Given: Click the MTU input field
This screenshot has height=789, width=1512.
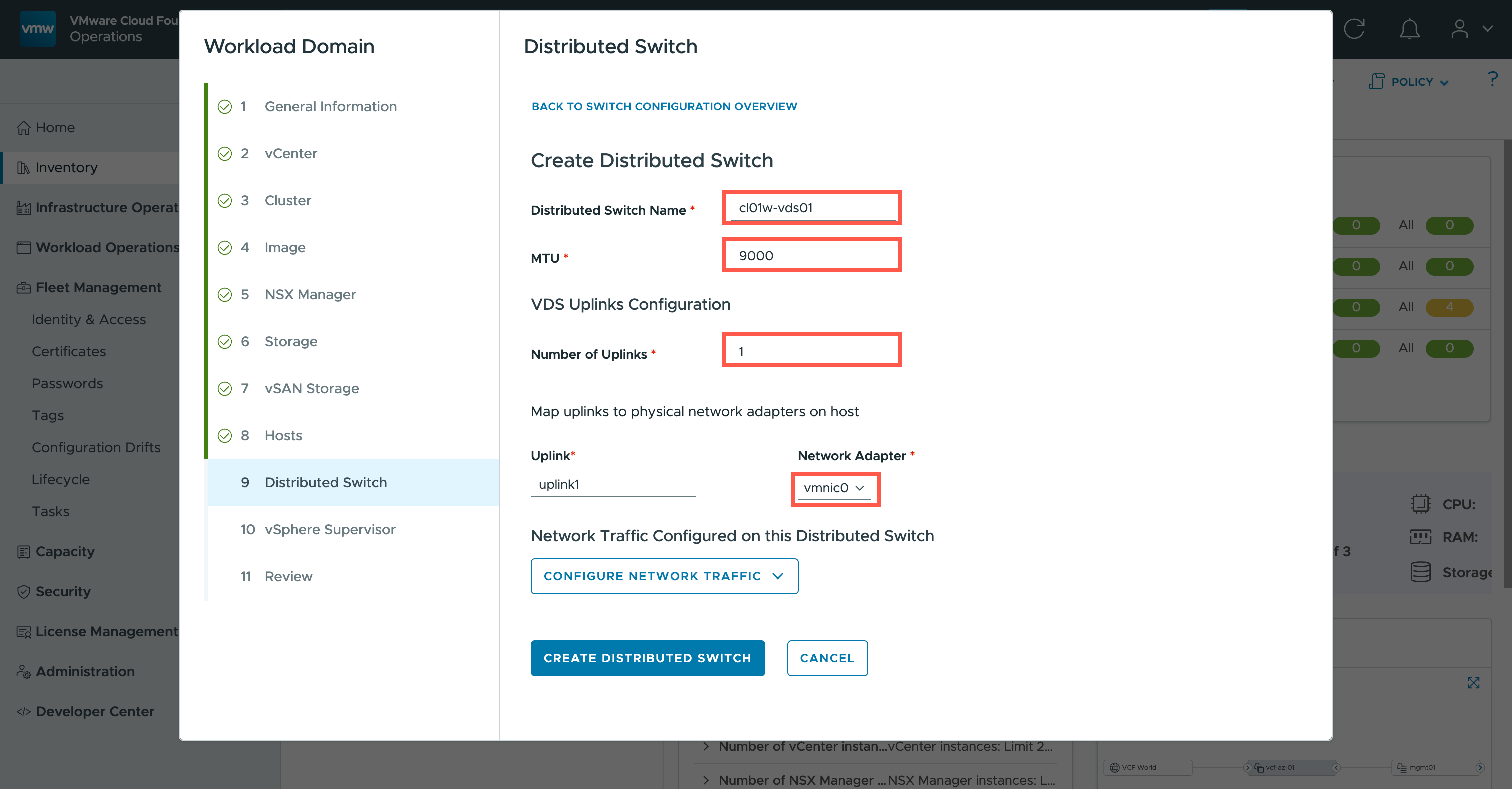Looking at the screenshot, I should 811,256.
